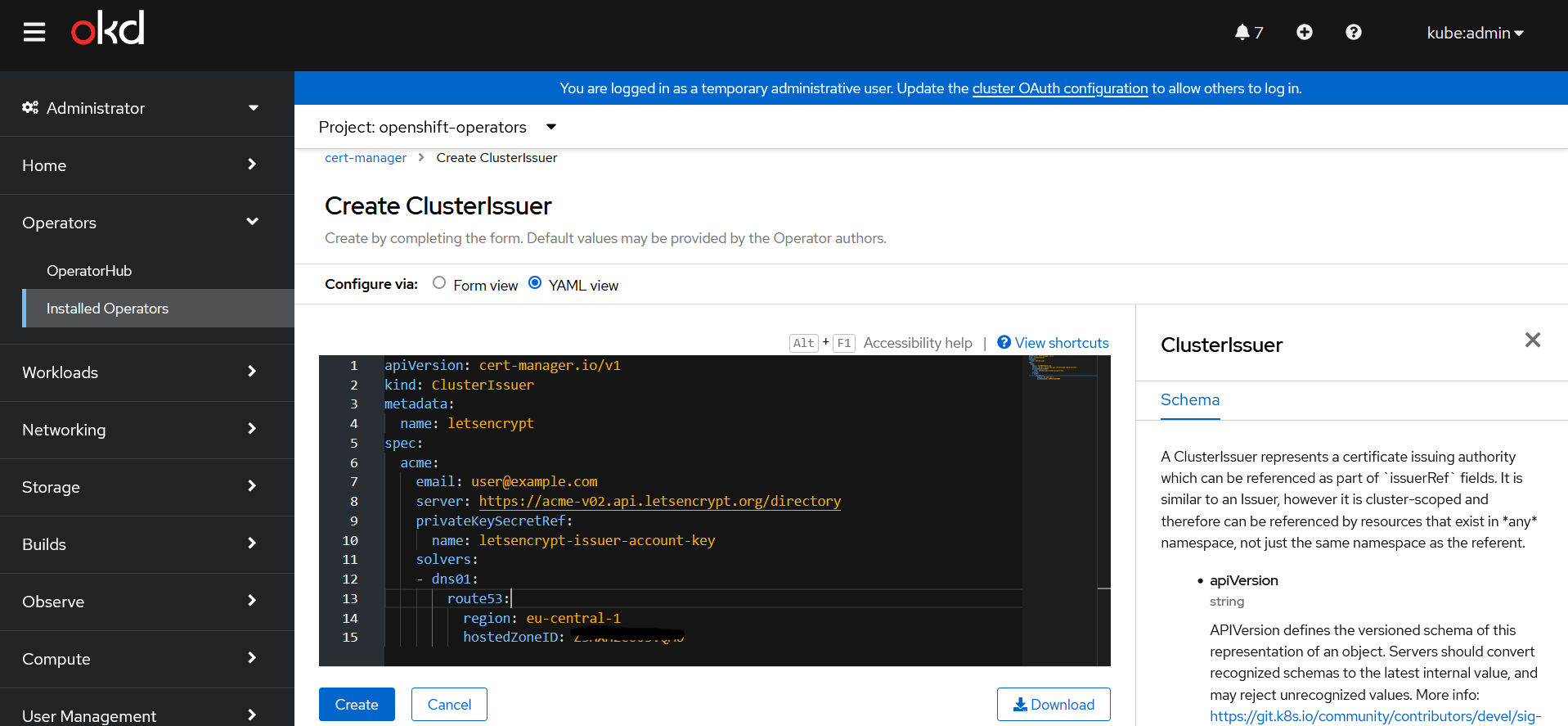Close the ClusterIssuer schema panel
Screen dimensions: 1568x726
[1533, 340]
